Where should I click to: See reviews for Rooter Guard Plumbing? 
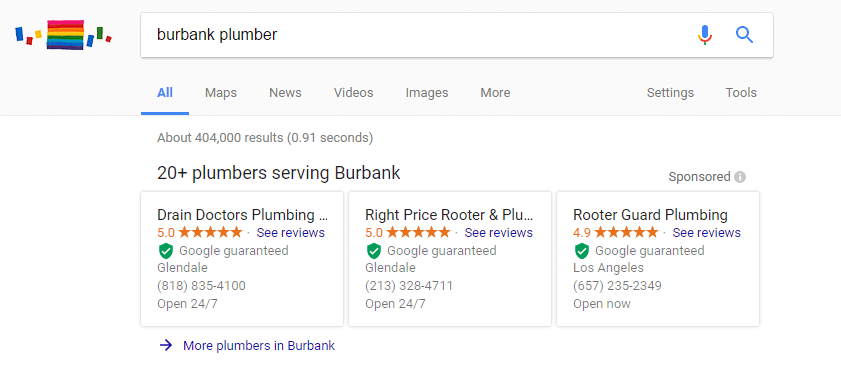point(706,233)
